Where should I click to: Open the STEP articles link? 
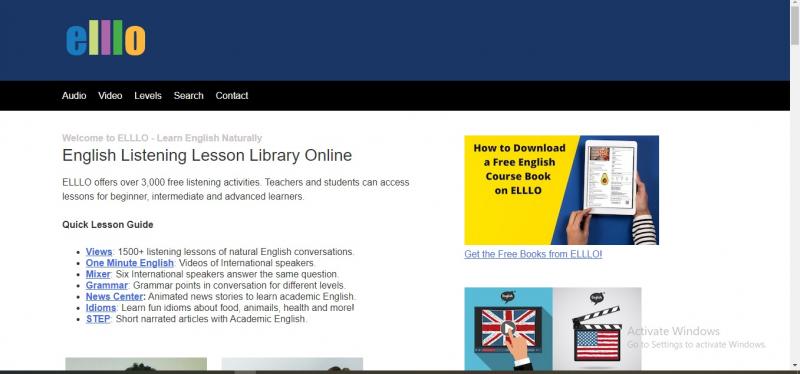coord(98,319)
